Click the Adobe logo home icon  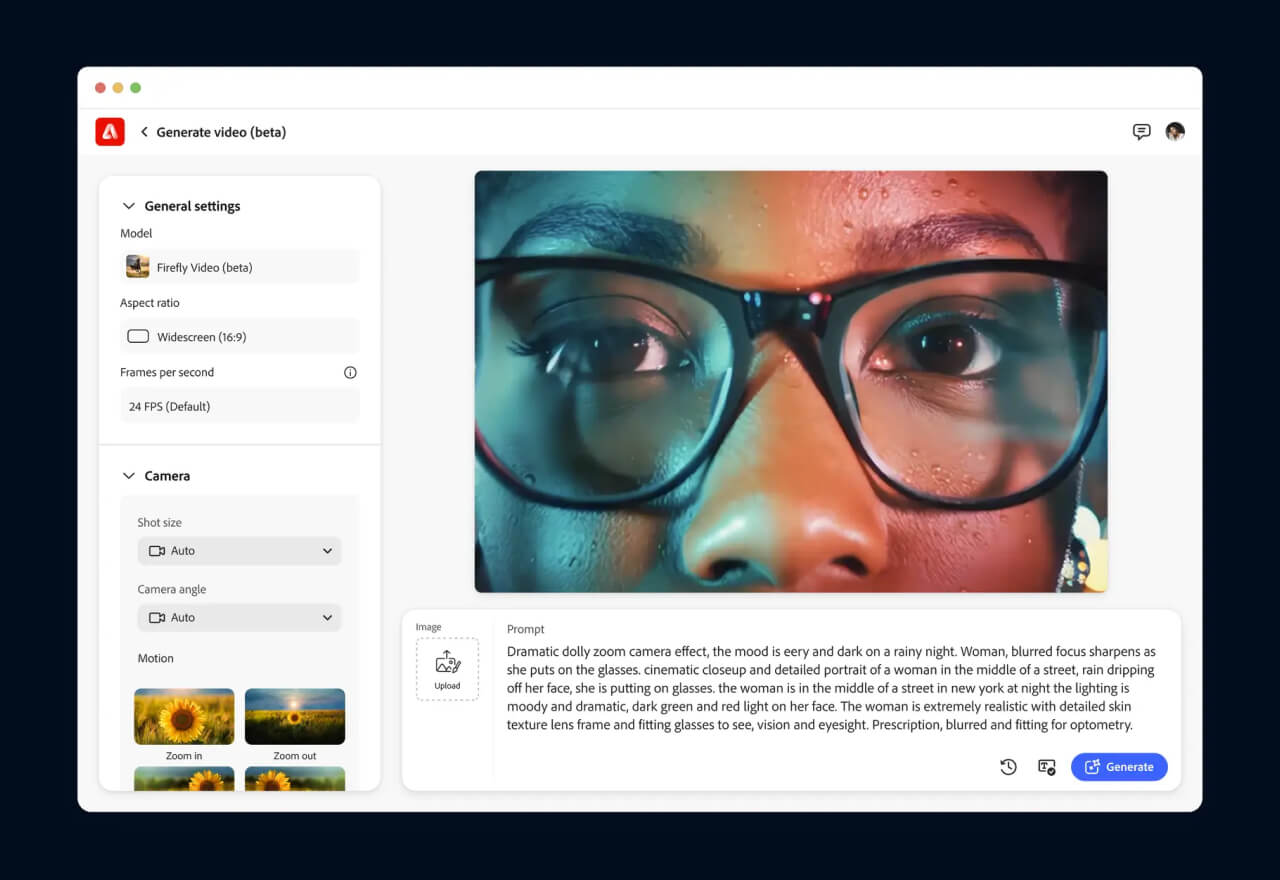coord(110,132)
